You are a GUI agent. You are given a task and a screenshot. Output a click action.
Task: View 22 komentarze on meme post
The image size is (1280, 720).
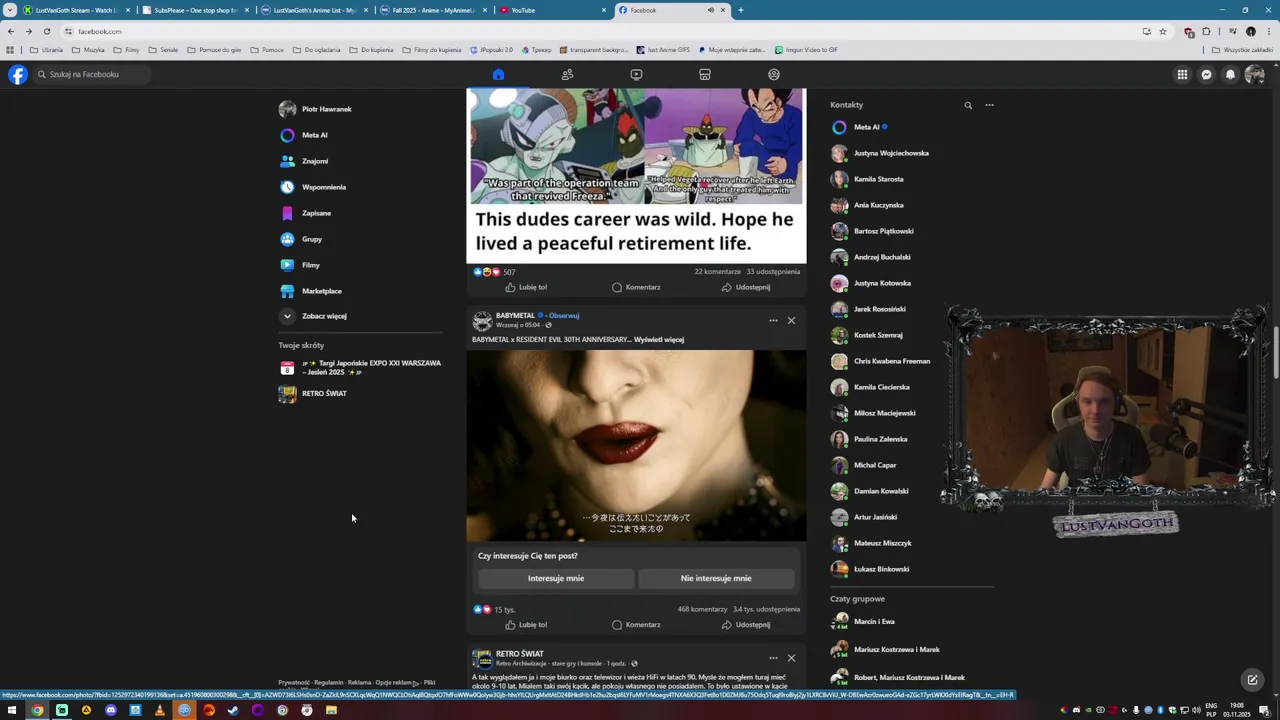tap(718, 272)
